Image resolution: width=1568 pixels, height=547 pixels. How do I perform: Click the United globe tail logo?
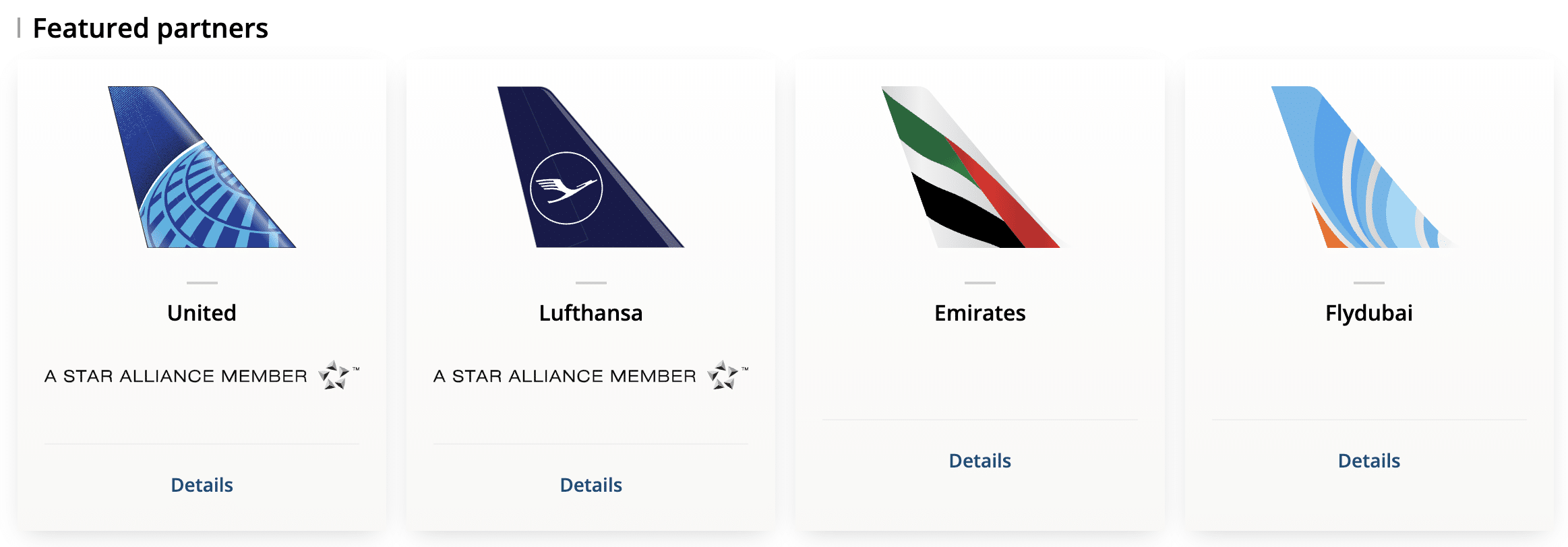[202, 168]
